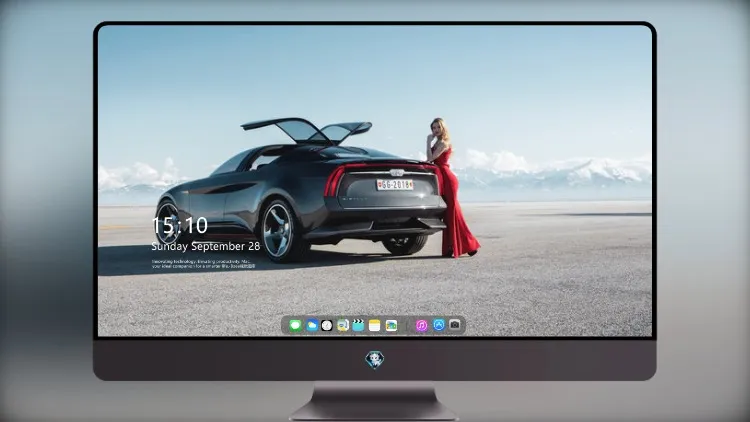Click the 15:10 clock display

pos(179,225)
